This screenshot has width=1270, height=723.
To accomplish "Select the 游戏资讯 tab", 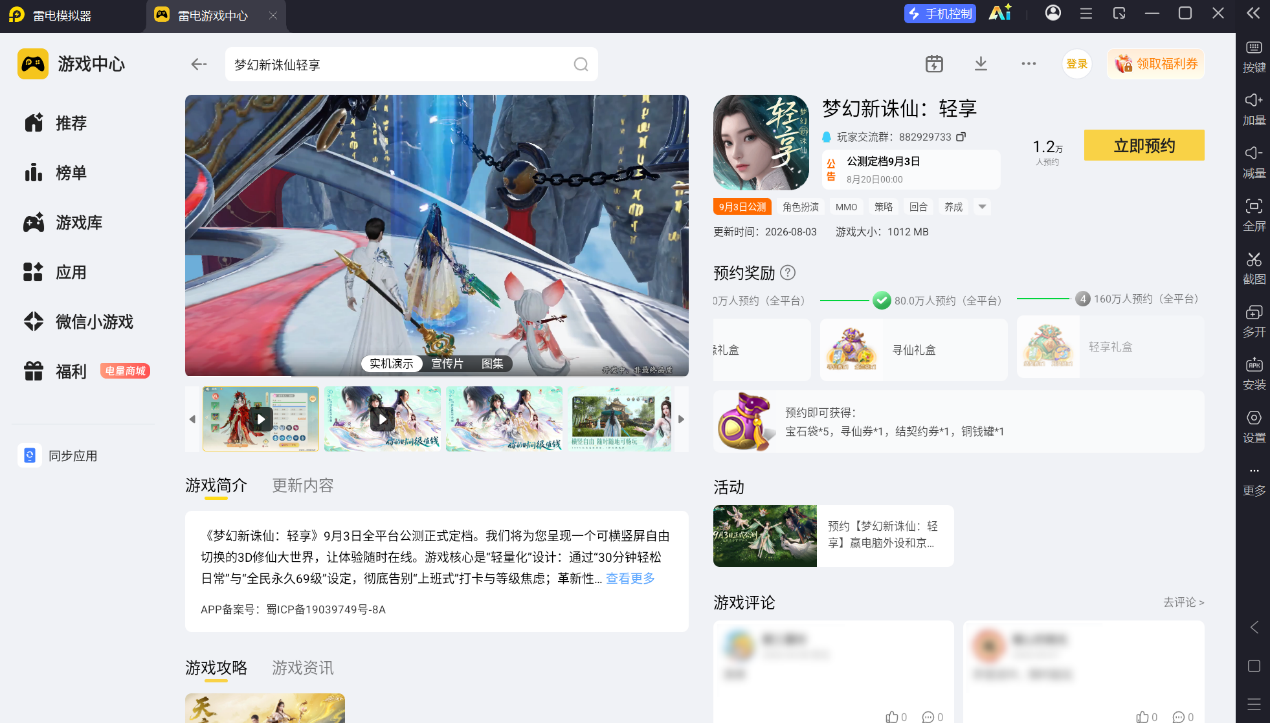I will pos(303,667).
